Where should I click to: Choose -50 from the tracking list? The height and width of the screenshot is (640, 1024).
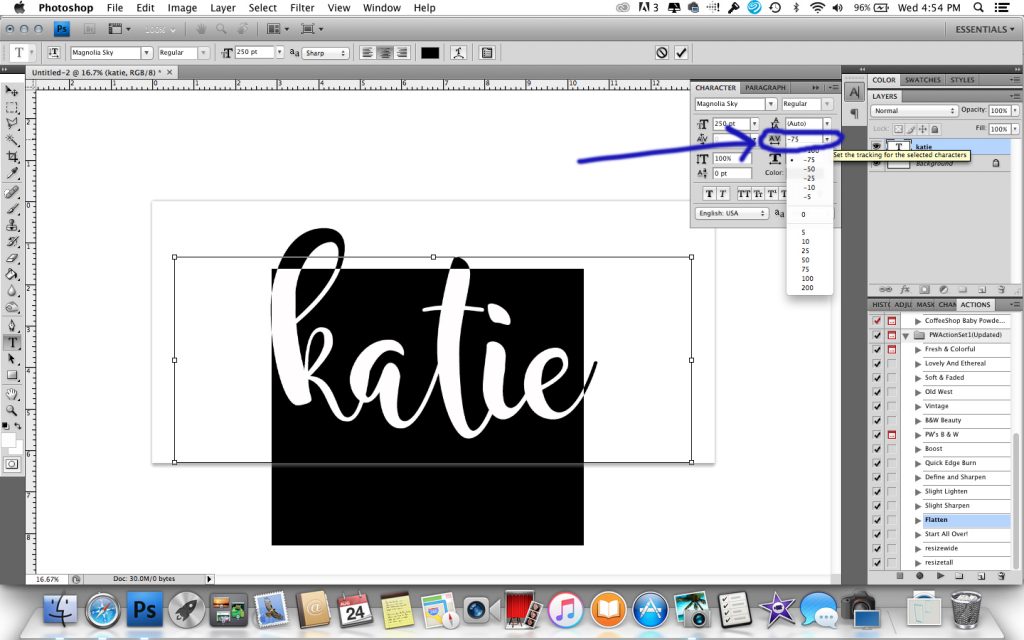pyautogui.click(x=809, y=169)
